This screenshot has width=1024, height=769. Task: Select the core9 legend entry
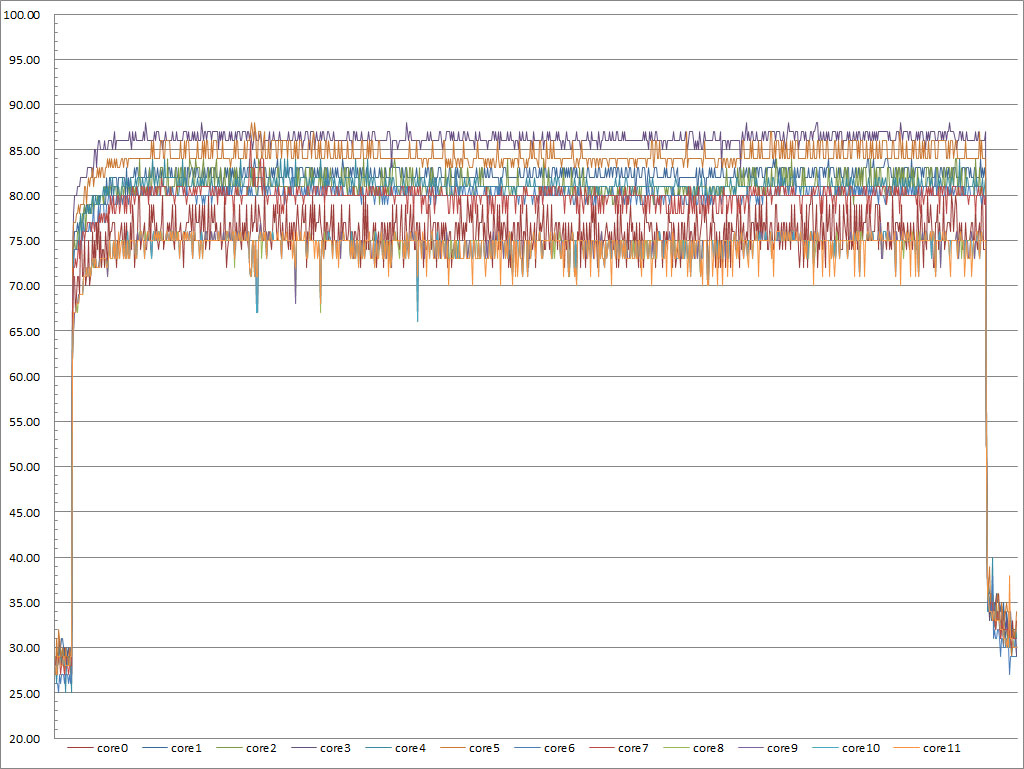pyautogui.click(x=768, y=748)
